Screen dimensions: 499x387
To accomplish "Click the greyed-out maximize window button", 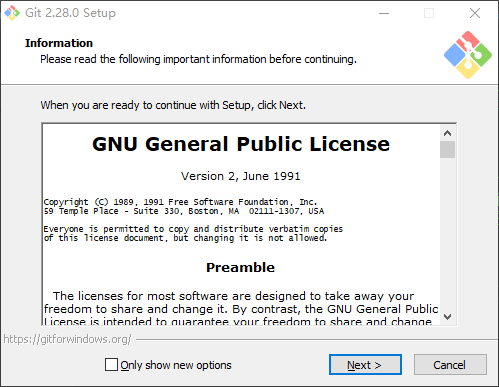I will [429, 13].
